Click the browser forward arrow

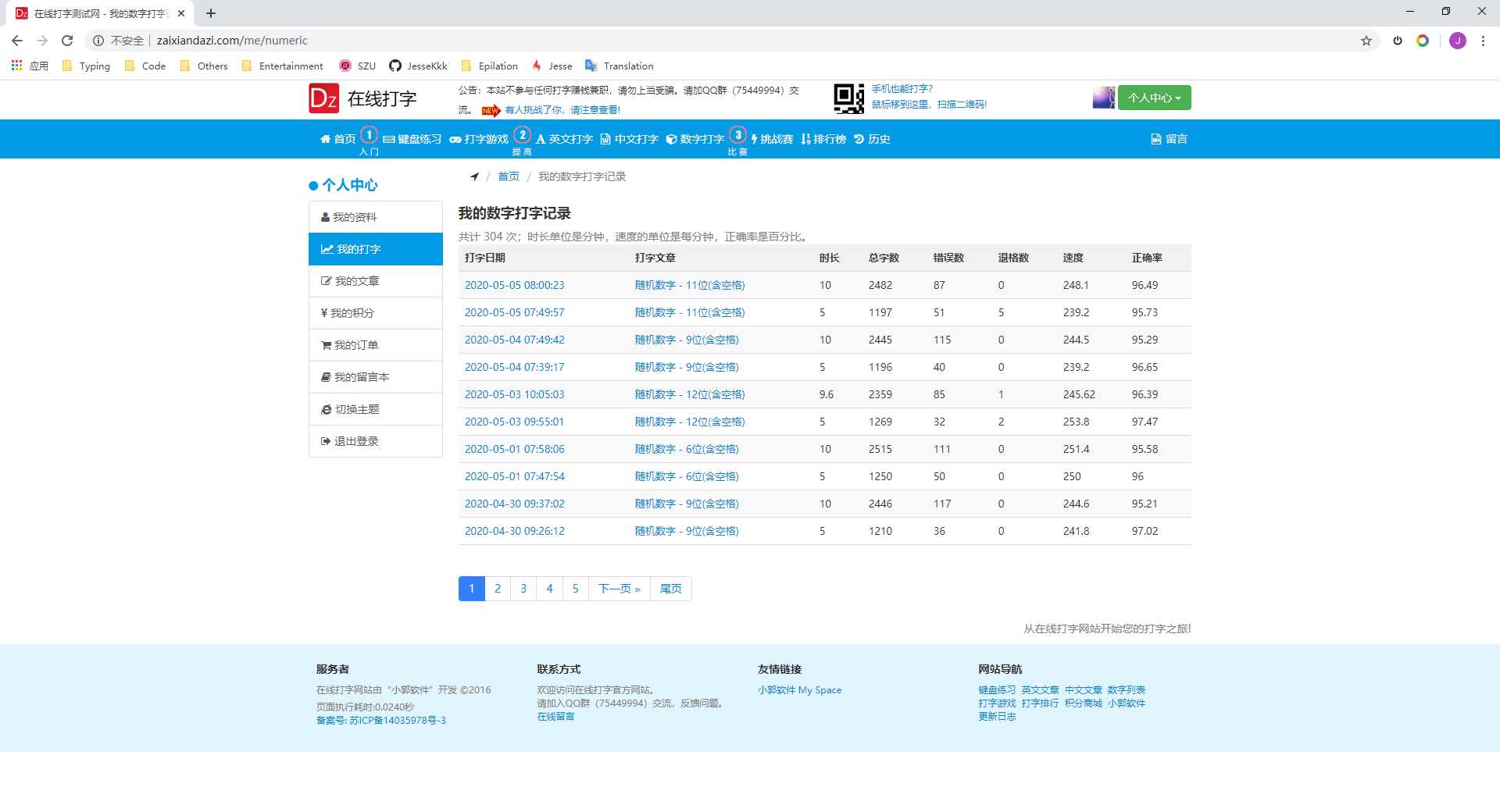coord(42,41)
